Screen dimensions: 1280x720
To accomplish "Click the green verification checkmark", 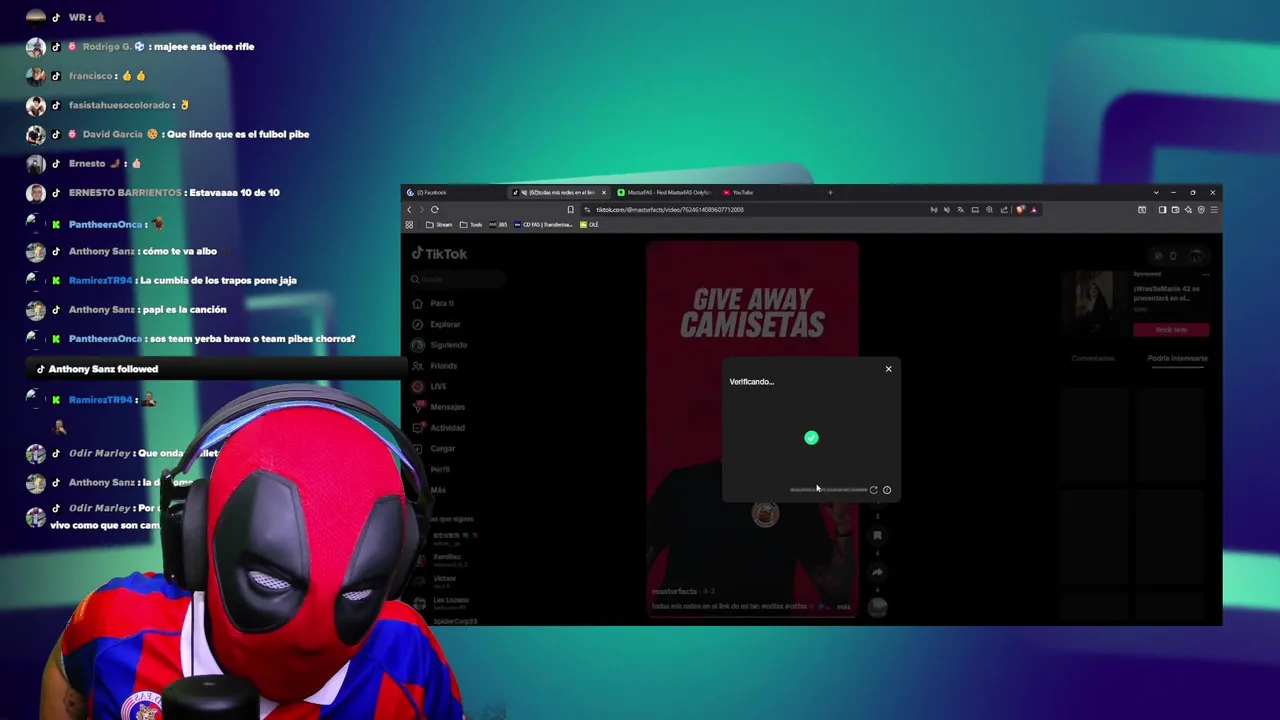I will pos(811,437).
